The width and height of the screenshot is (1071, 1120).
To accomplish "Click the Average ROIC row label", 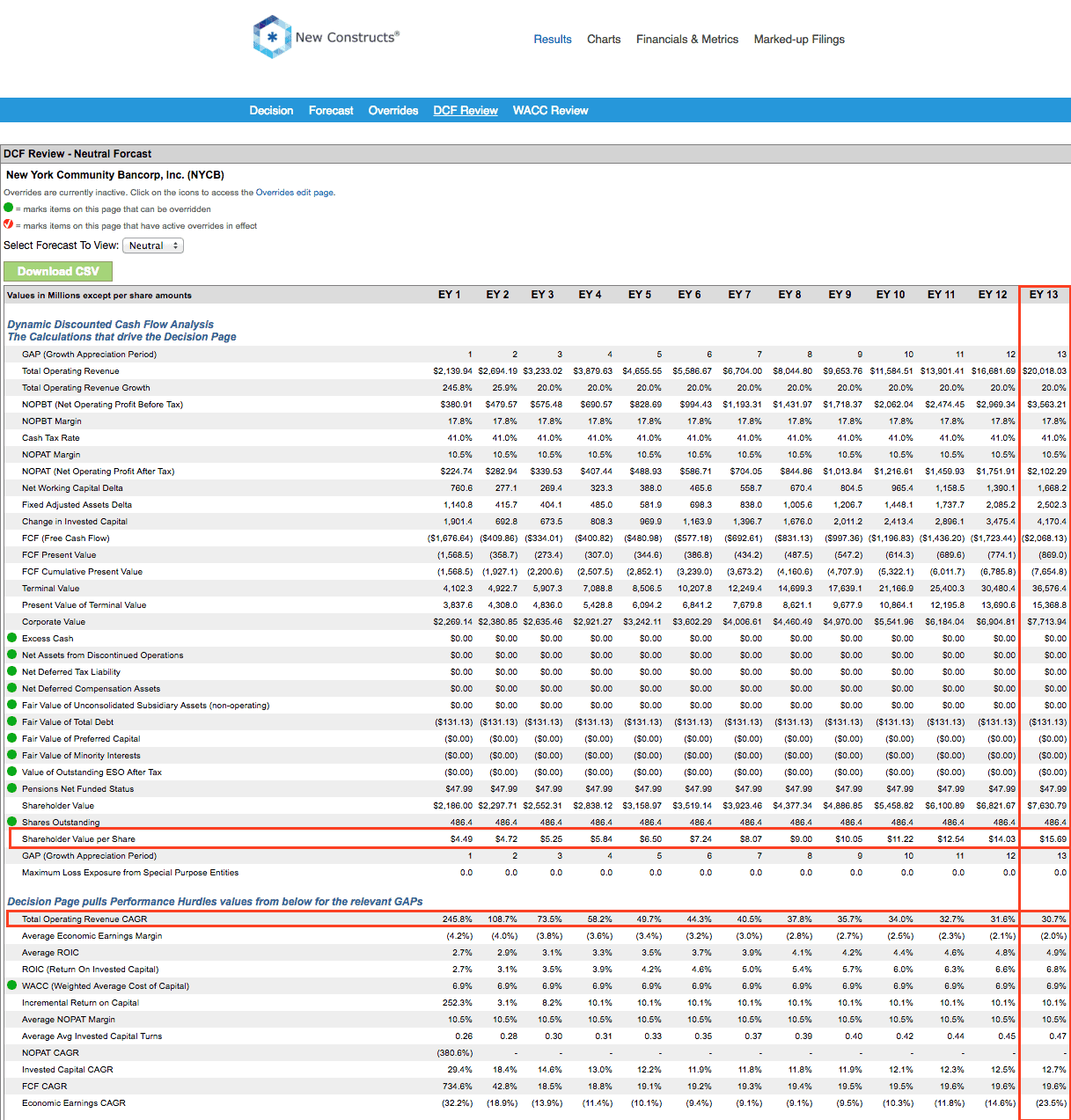I will click(x=50, y=952).
